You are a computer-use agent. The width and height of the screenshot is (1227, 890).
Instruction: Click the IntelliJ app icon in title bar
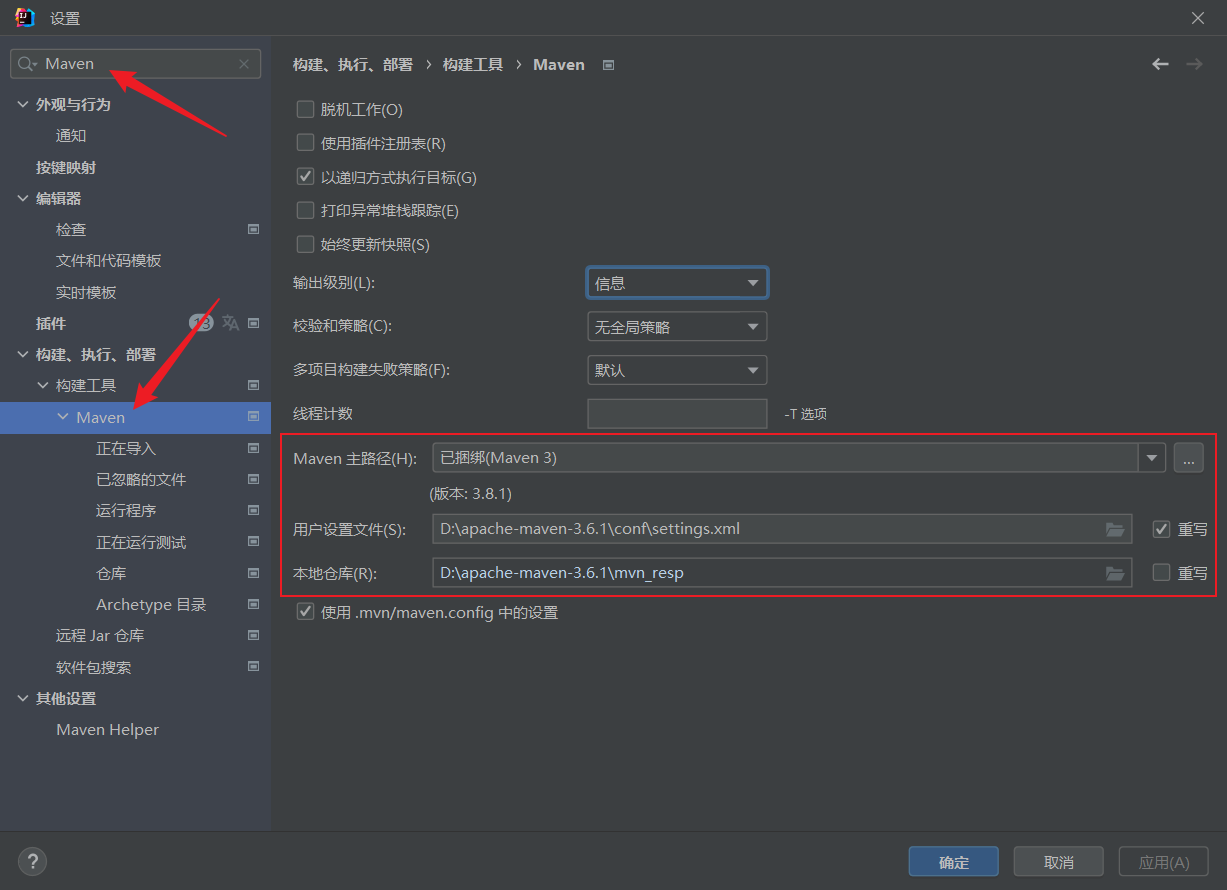click(x=25, y=17)
